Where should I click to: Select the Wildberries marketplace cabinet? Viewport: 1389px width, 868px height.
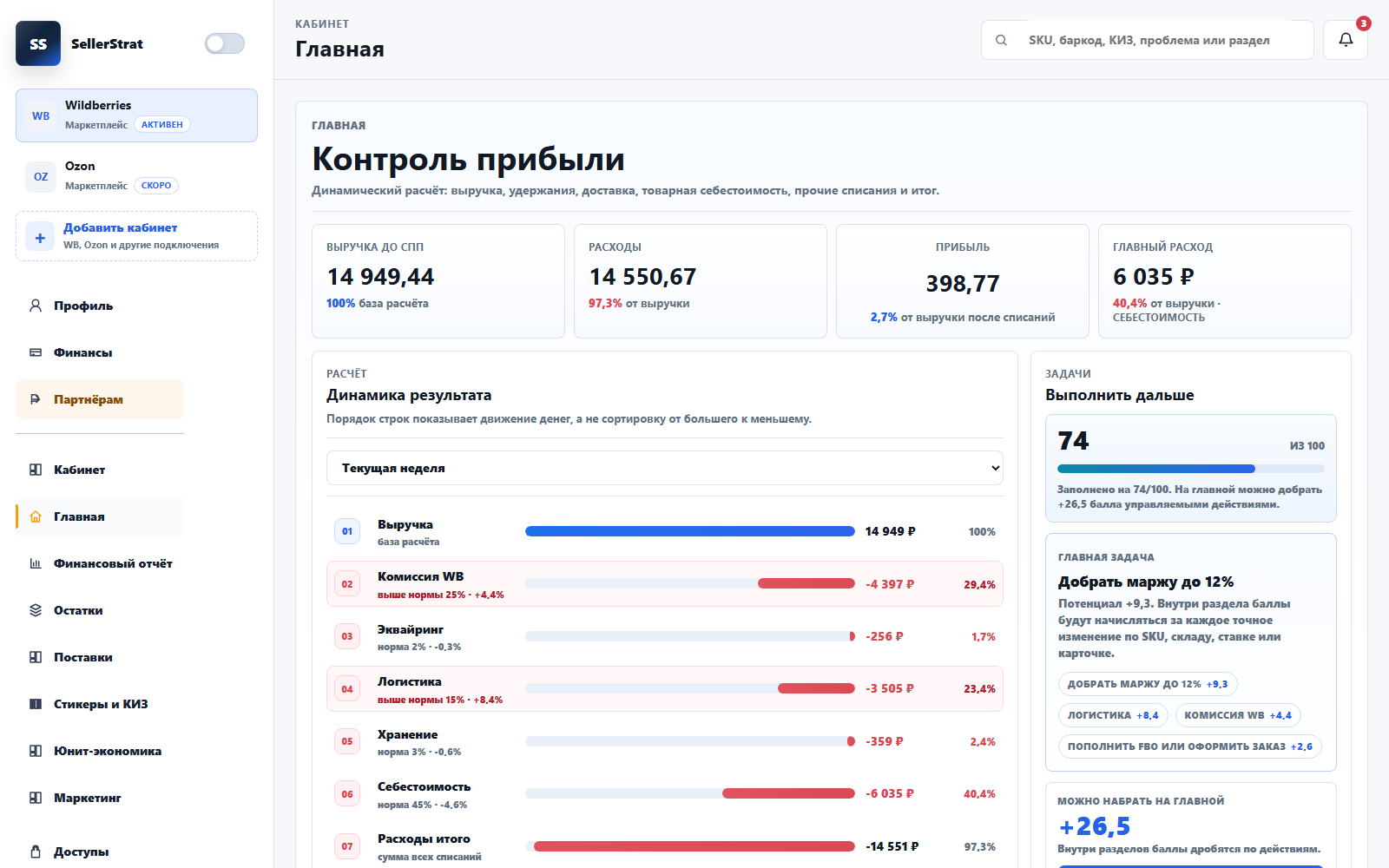point(136,115)
